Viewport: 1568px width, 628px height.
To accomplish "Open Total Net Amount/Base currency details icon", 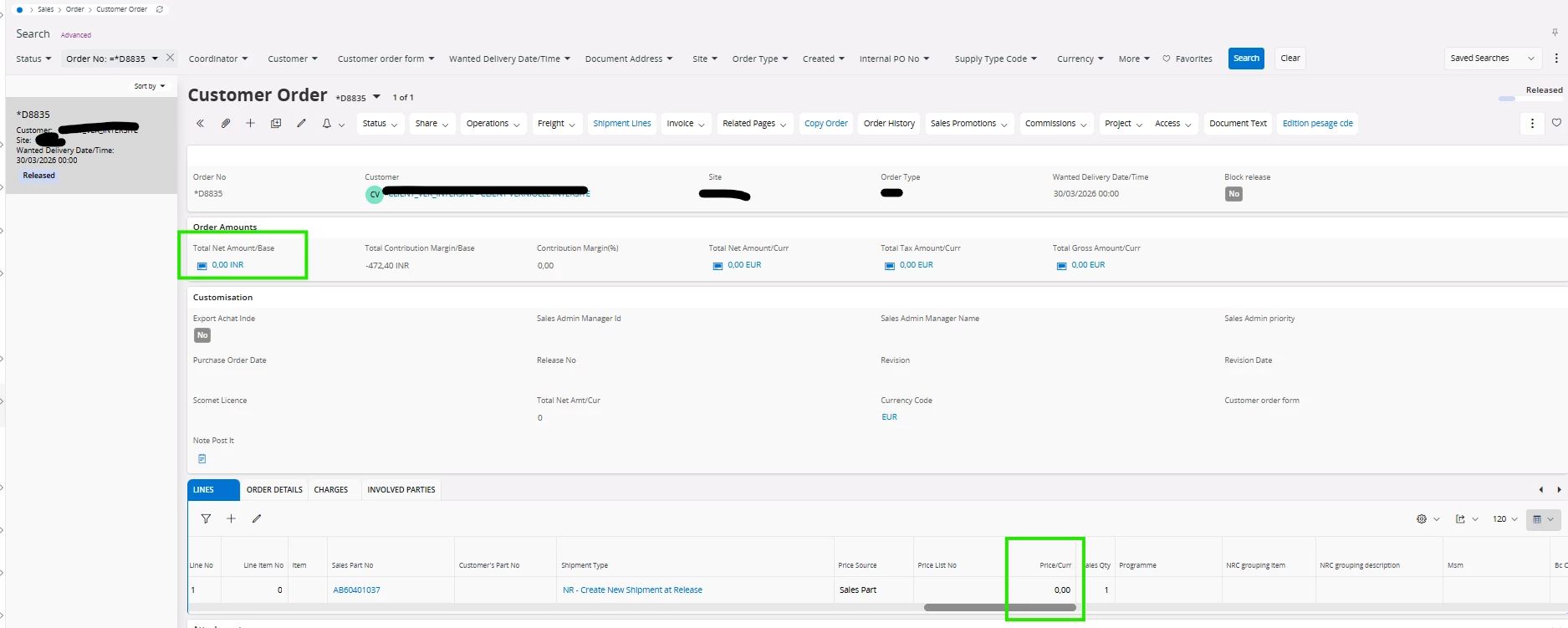I will [x=202, y=266].
